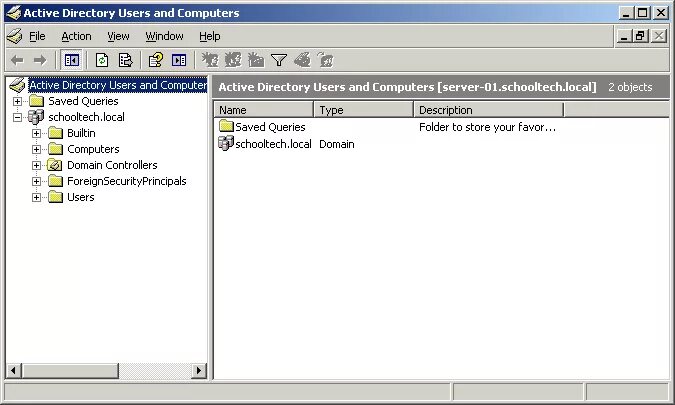The height and width of the screenshot is (405, 675).
Task: Click the Create New Group icon
Action: [233, 60]
